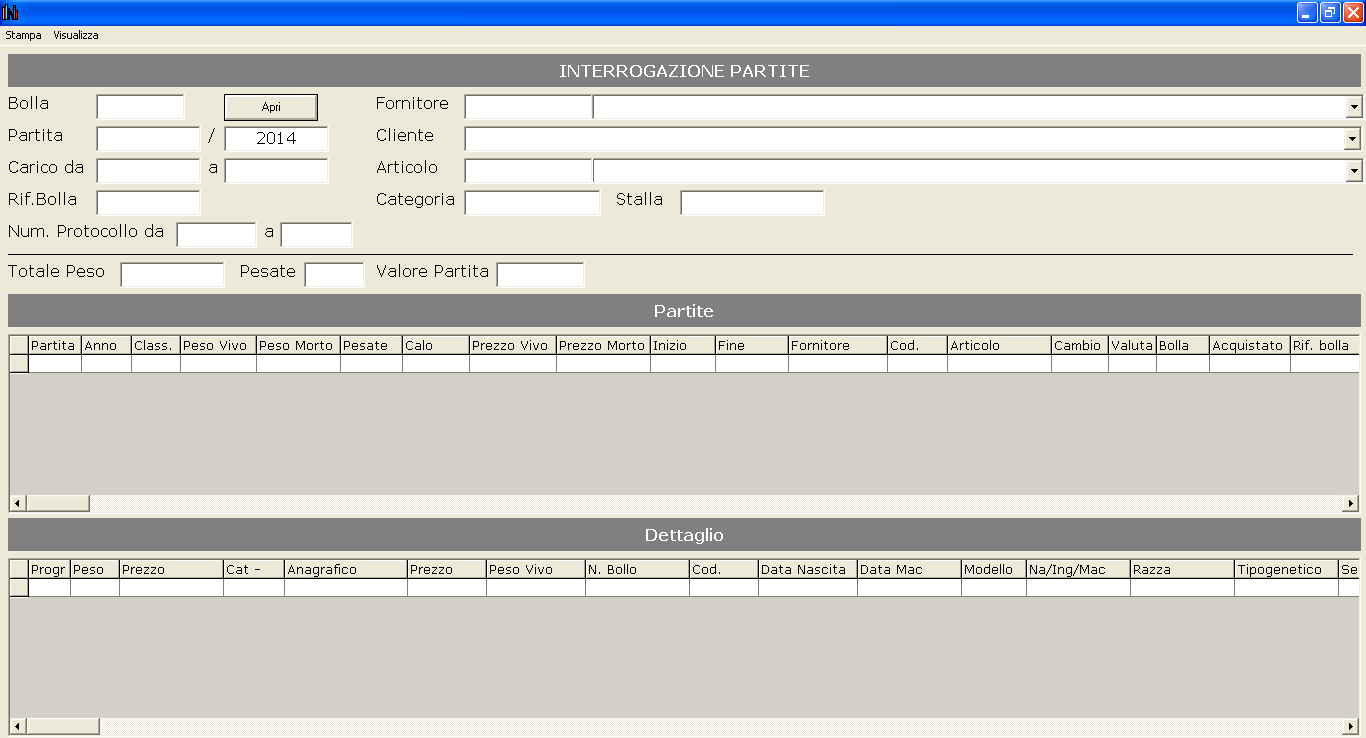Expand the Articolo dropdown arrow

pyautogui.click(x=1354, y=171)
